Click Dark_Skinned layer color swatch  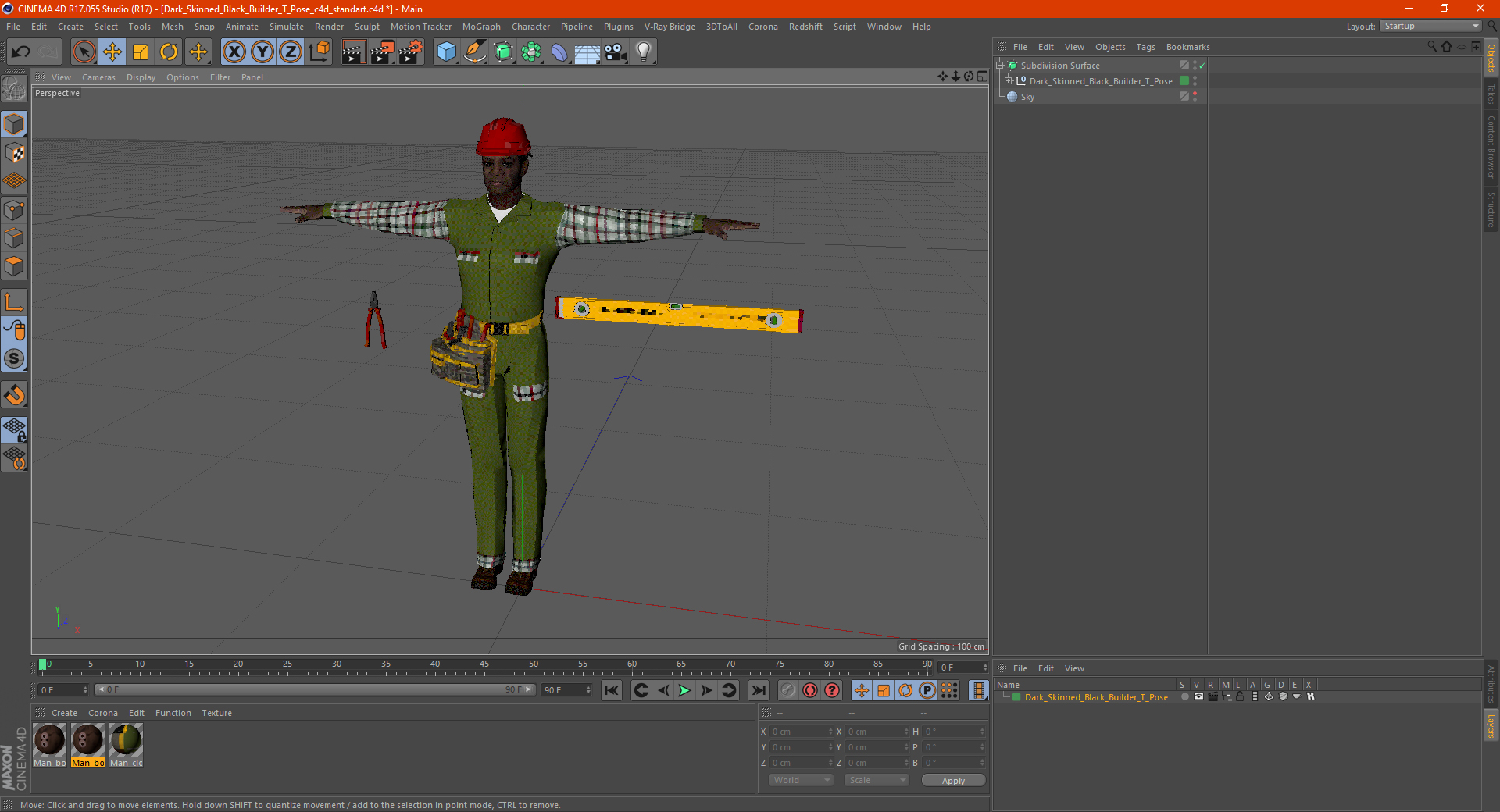[1016, 697]
